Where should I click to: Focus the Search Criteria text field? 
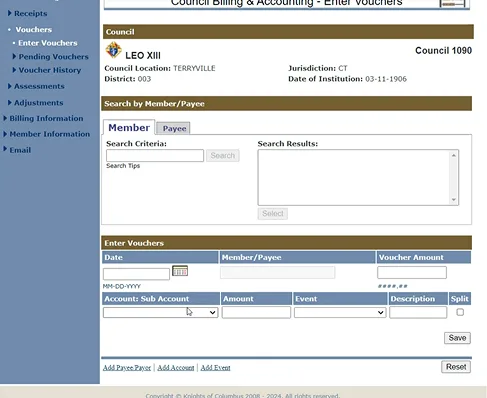(155, 156)
